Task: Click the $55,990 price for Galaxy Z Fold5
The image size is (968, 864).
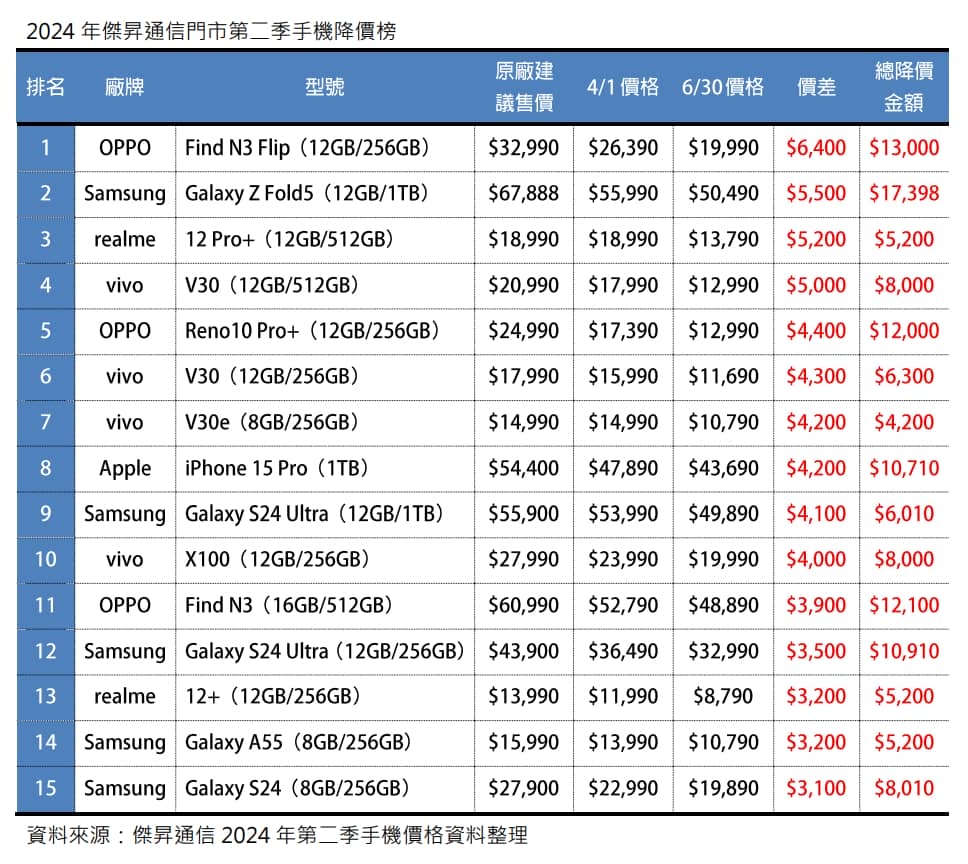Action: coord(623,194)
